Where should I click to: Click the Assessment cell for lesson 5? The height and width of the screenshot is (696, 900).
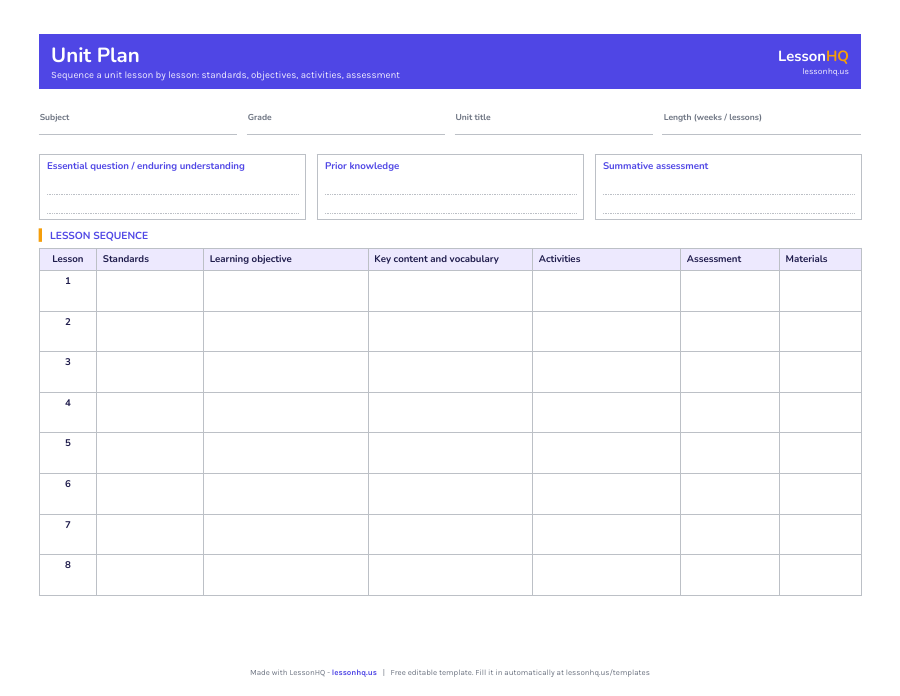click(730, 453)
